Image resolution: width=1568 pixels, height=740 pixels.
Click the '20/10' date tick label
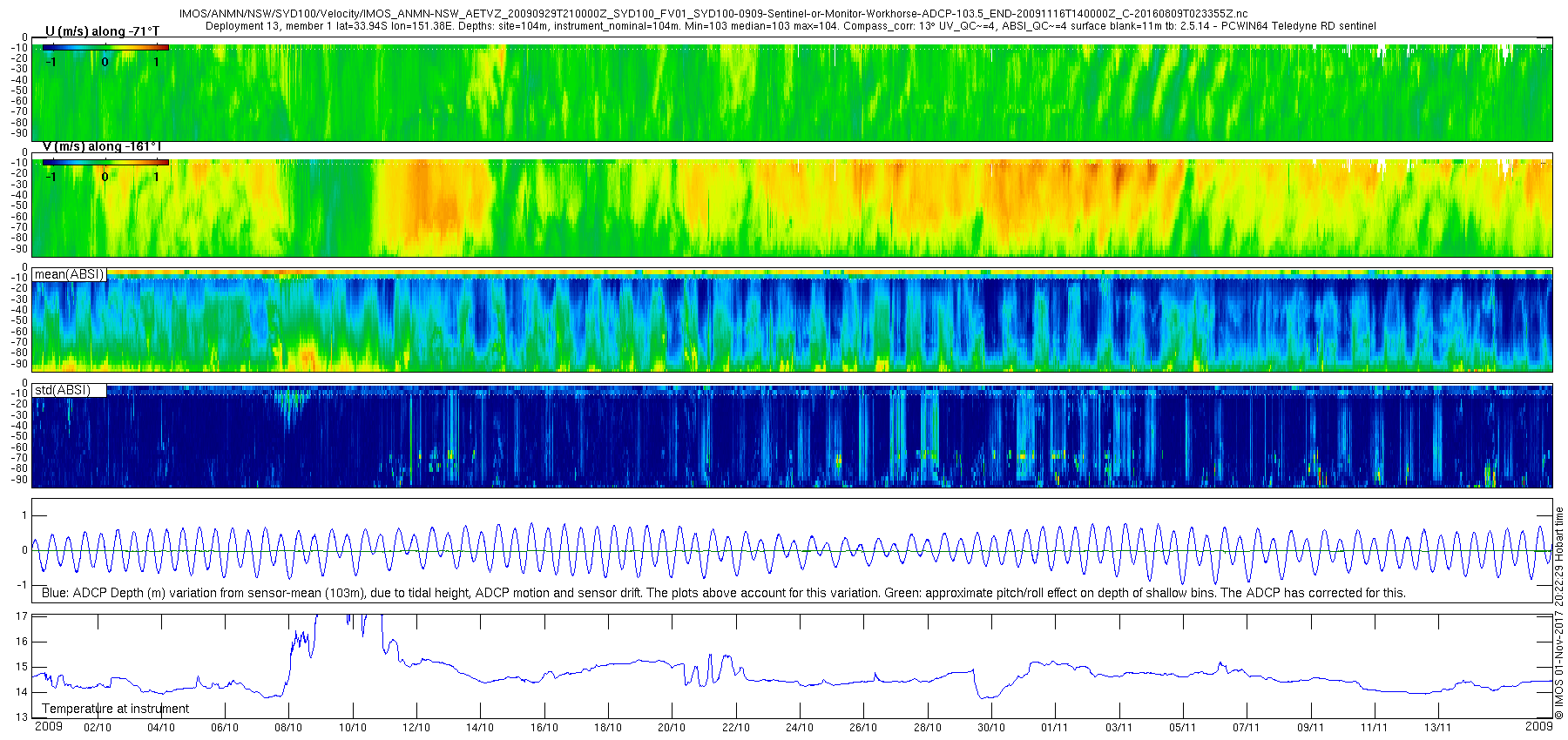point(672,728)
